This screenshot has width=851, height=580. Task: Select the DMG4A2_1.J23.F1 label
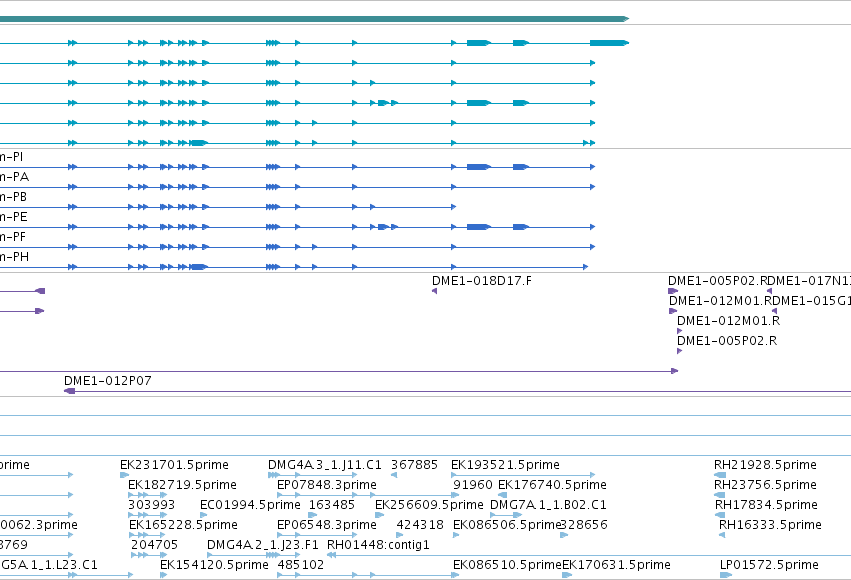click(263, 545)
